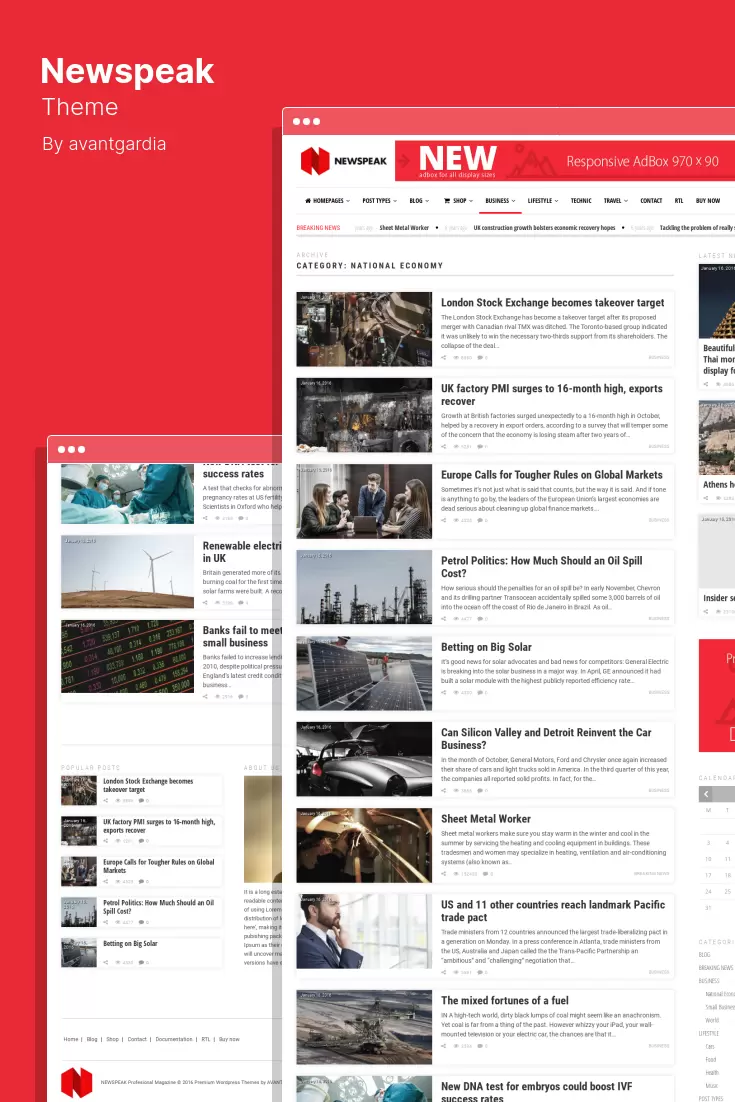The width and height of the screenshot is (735, 1102).
Task: Click share icon under Renewable electricity post, left window
Action: point(205,602)
